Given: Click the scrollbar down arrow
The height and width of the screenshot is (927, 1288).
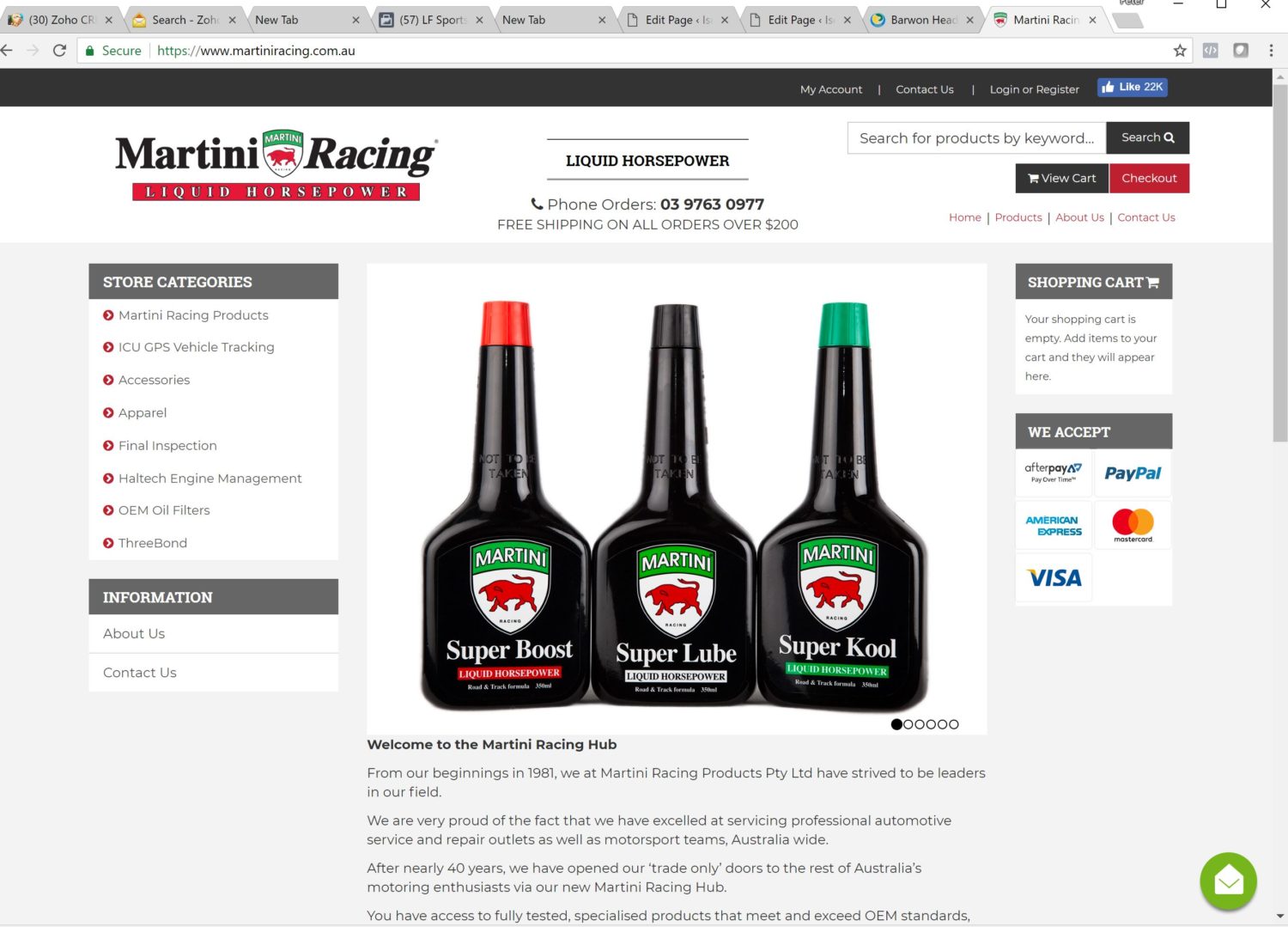Looking at the screenshot, I should [x=1280, y=916].
